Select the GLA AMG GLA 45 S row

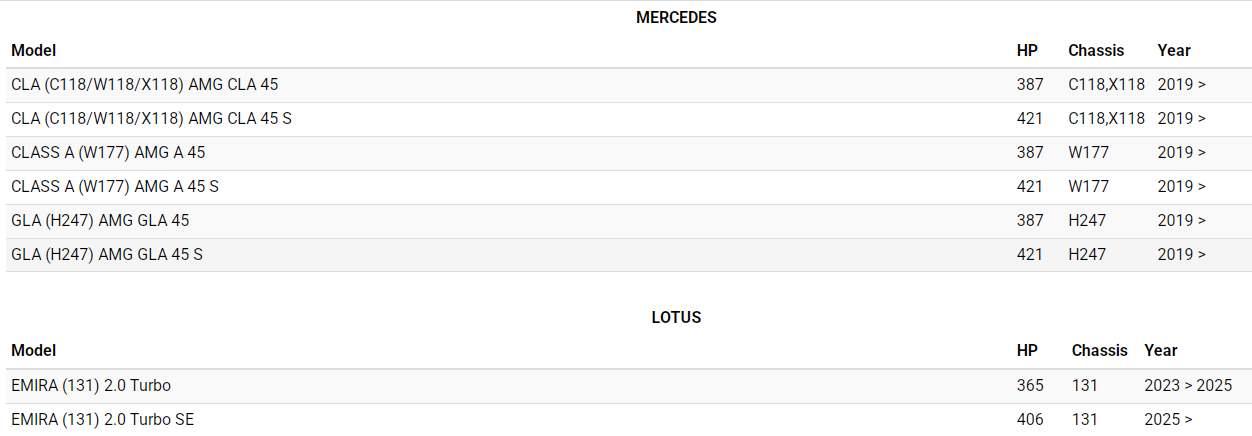[x=107, y=255]
